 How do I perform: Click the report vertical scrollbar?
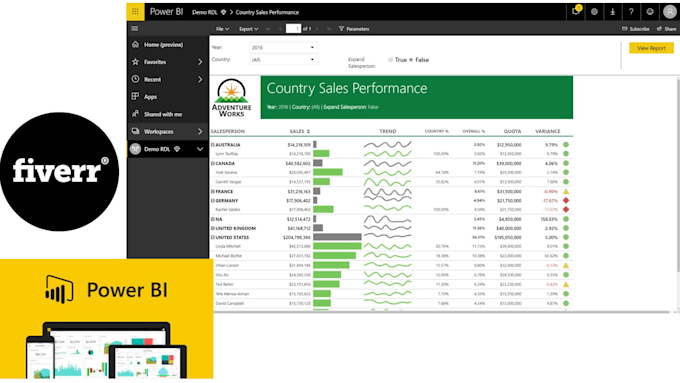pos(678,173)
